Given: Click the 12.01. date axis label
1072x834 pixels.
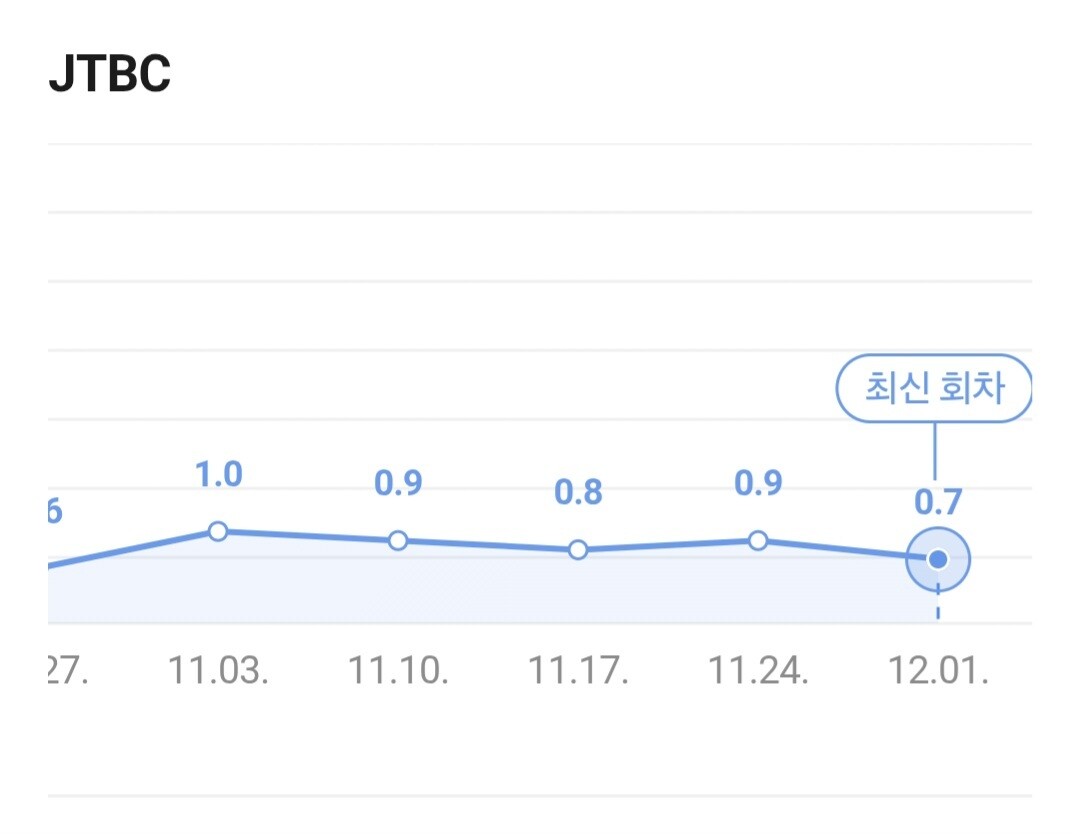Looking at the screenshot, I should 938,671.
